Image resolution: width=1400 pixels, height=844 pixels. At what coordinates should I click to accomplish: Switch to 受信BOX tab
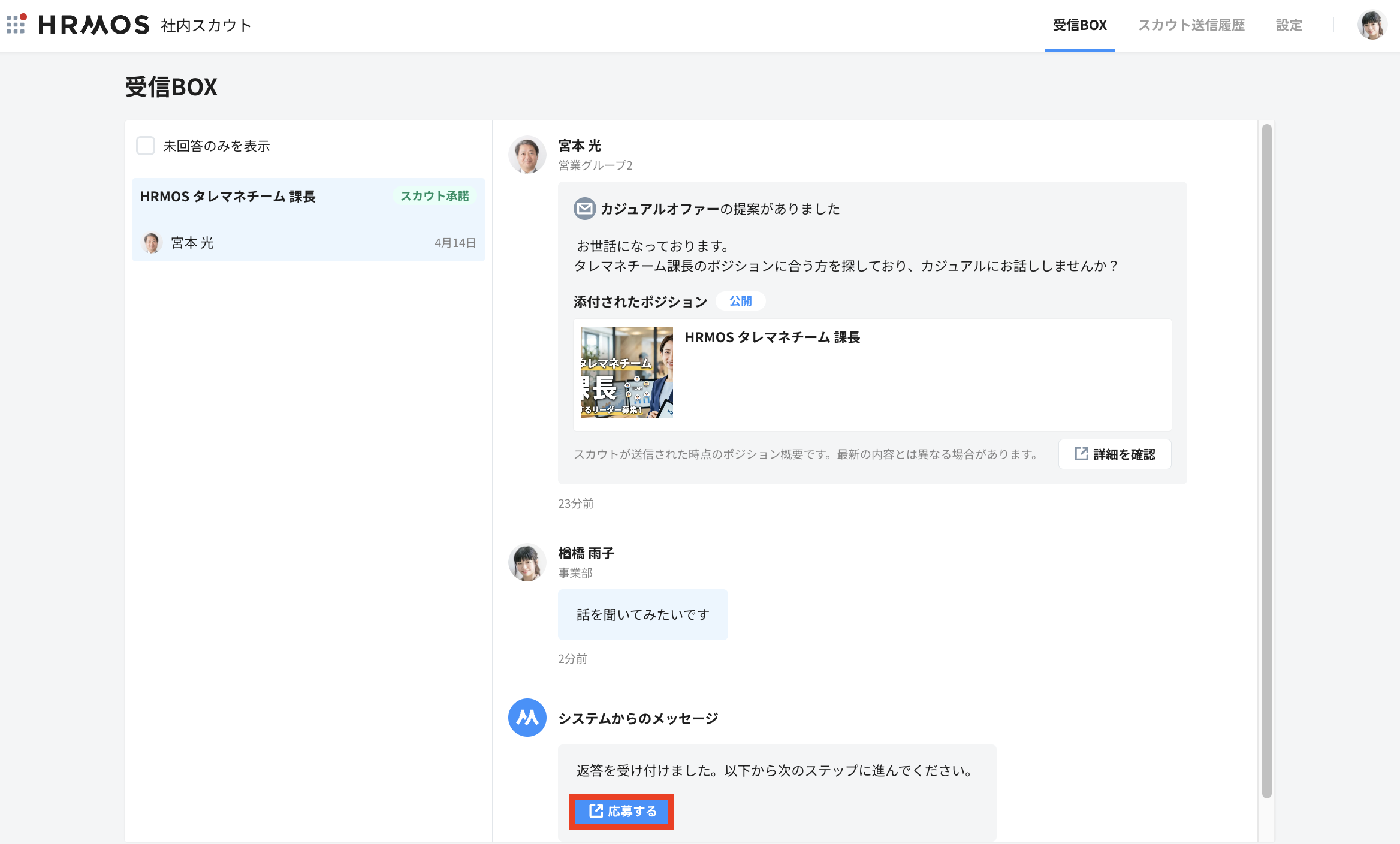pos(1079,25)
